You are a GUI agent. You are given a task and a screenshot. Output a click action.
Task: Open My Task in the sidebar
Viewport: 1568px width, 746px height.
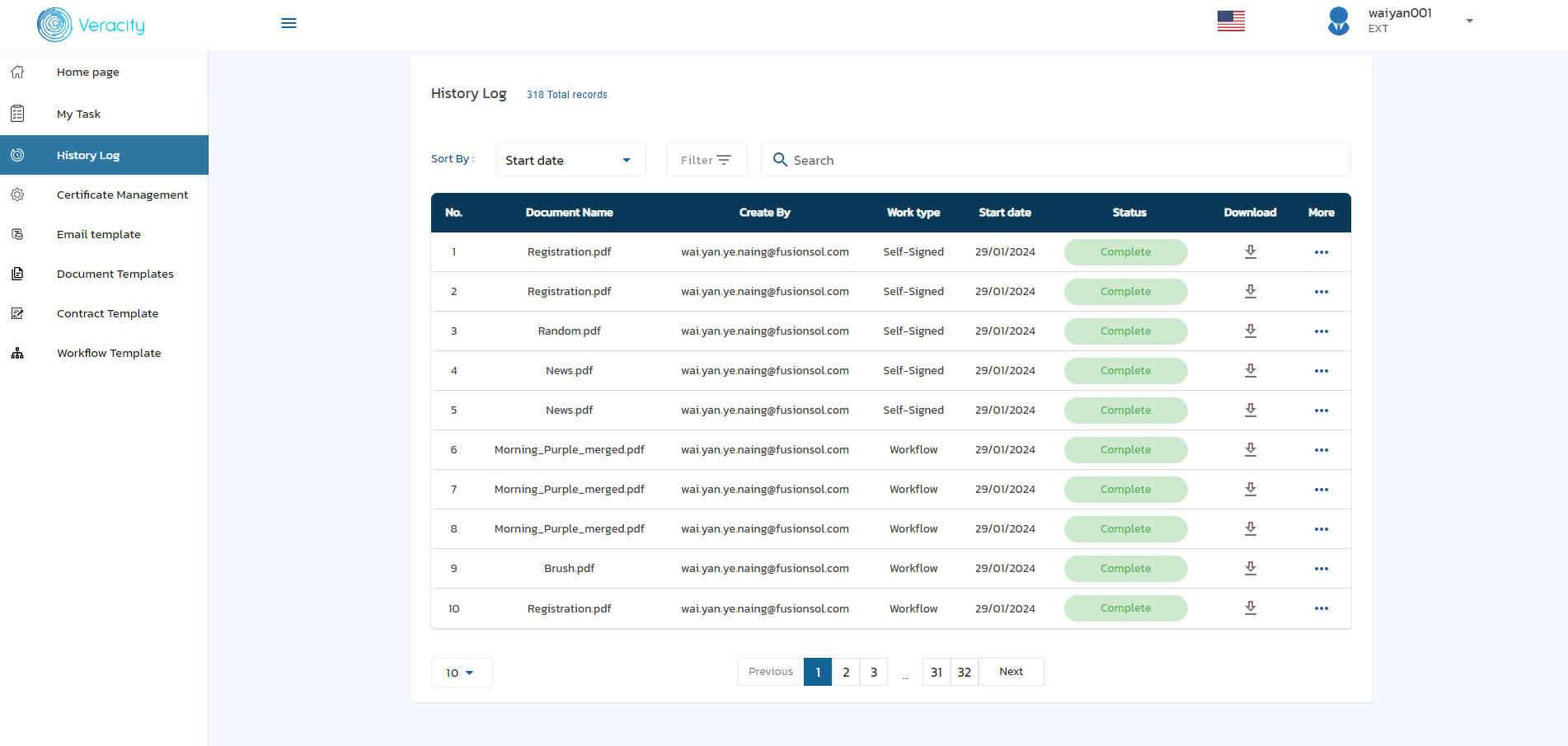point(78,114)
